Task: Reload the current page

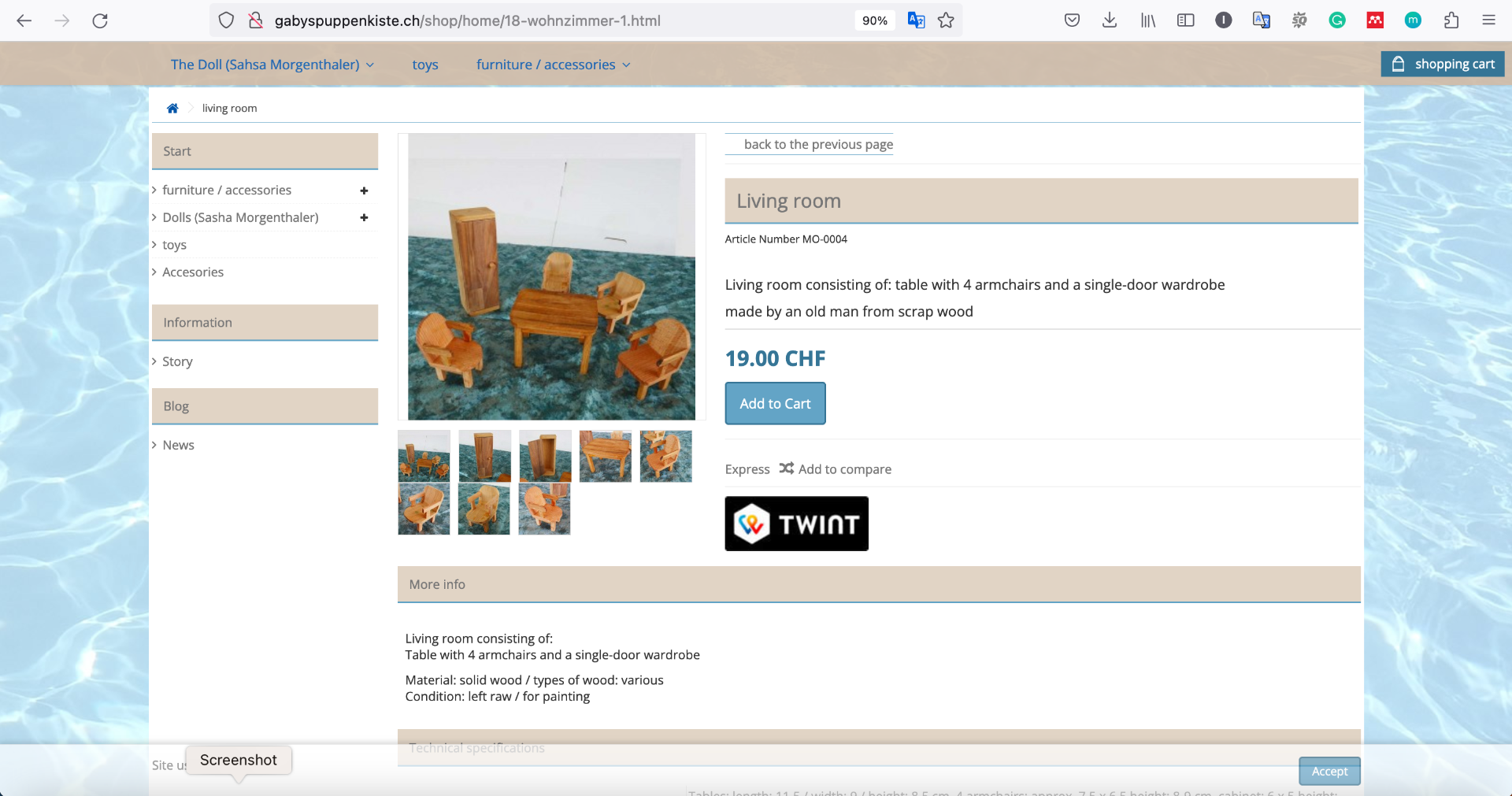Action: [100, 20]
